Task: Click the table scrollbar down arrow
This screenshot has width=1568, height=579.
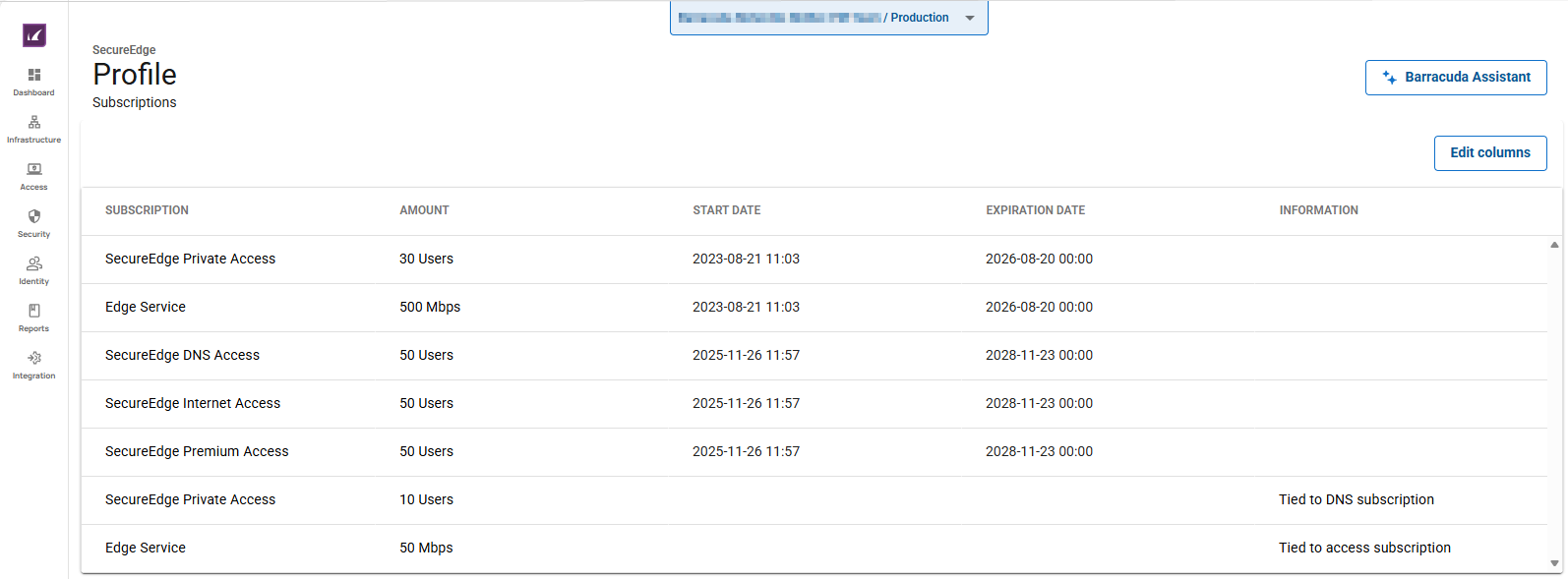Action: (x=1554, y=564)
